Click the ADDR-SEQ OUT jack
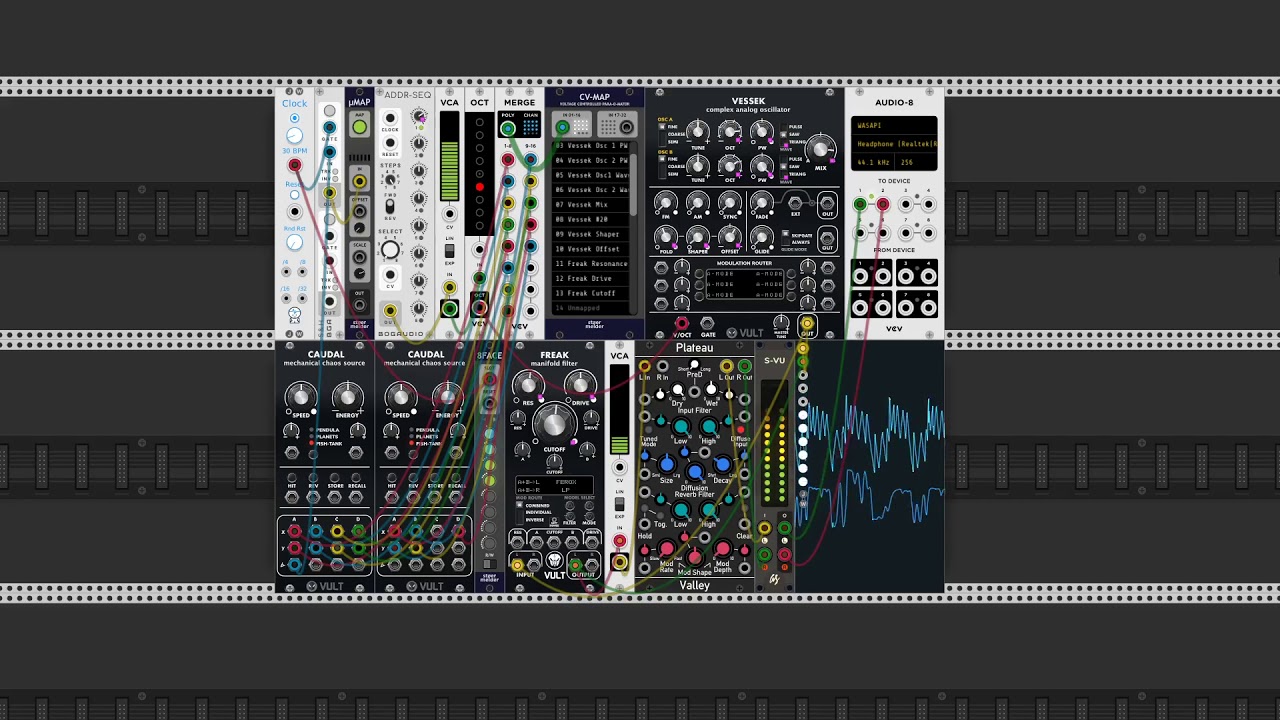This screenshot has width=1280, height=720. (390, 312)
